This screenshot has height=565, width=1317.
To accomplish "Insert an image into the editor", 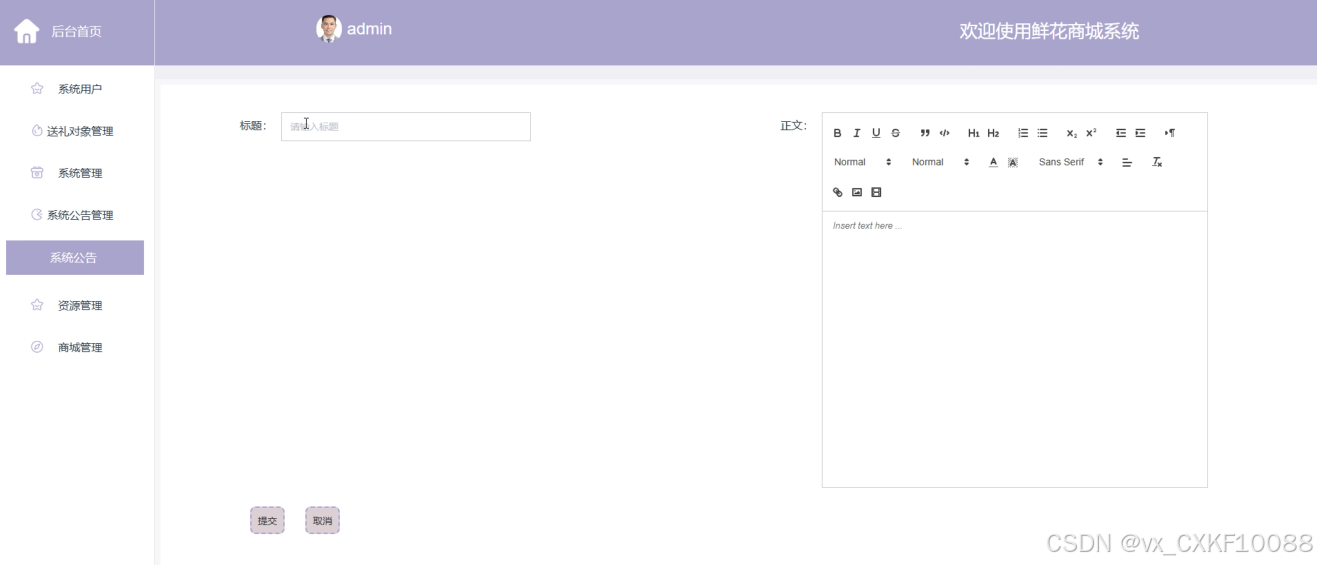I will [x=857, y=192].
